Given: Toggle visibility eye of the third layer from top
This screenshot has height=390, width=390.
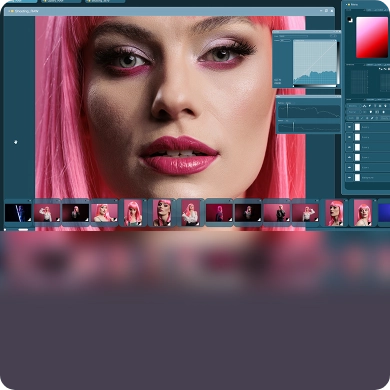Looking at the screenshot, I should pos(349,147).
